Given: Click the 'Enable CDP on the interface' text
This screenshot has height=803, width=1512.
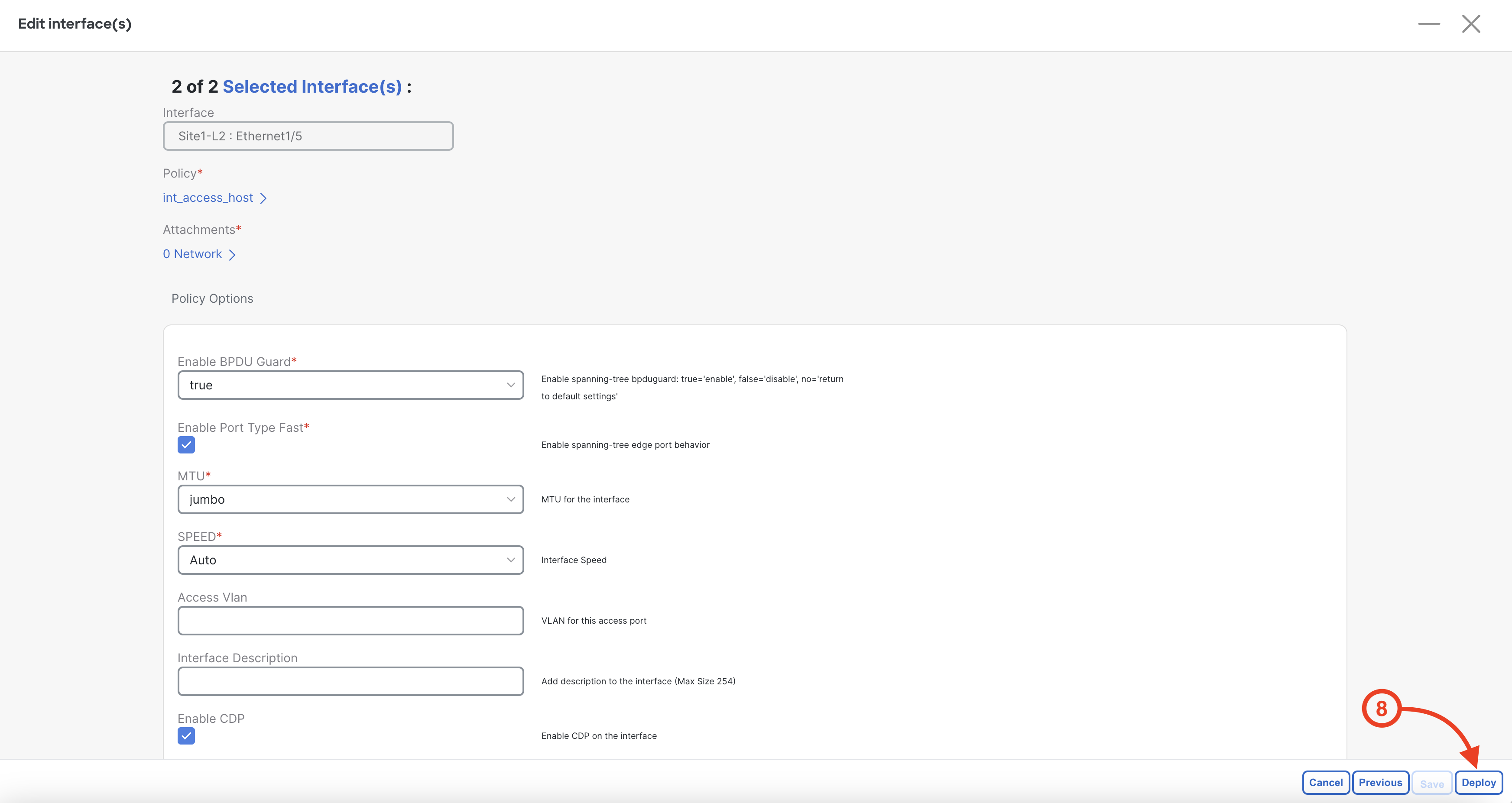Looking at the screenshot, I should click(x=599, y=736).
